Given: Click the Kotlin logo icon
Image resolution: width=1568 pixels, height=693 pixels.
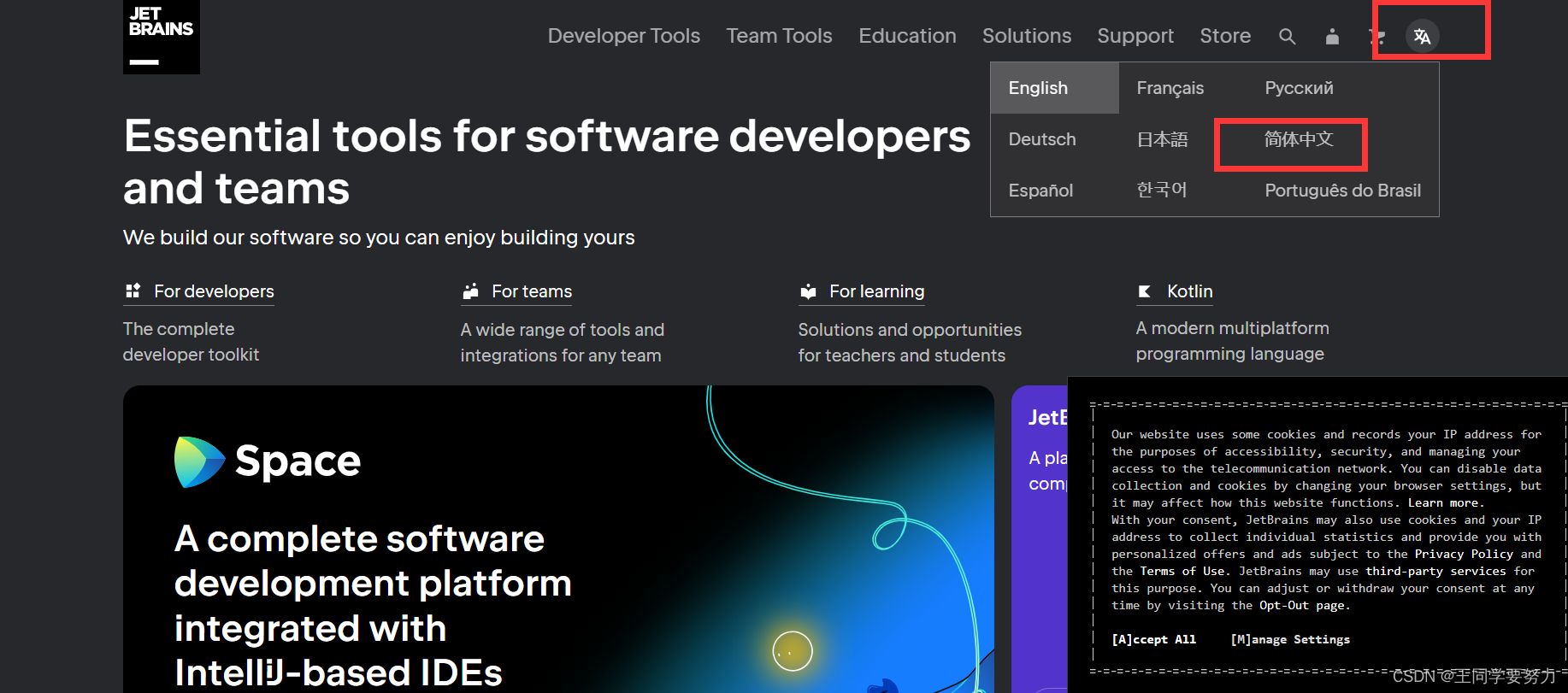Looking at the screenshot, I should point(1144,291).
